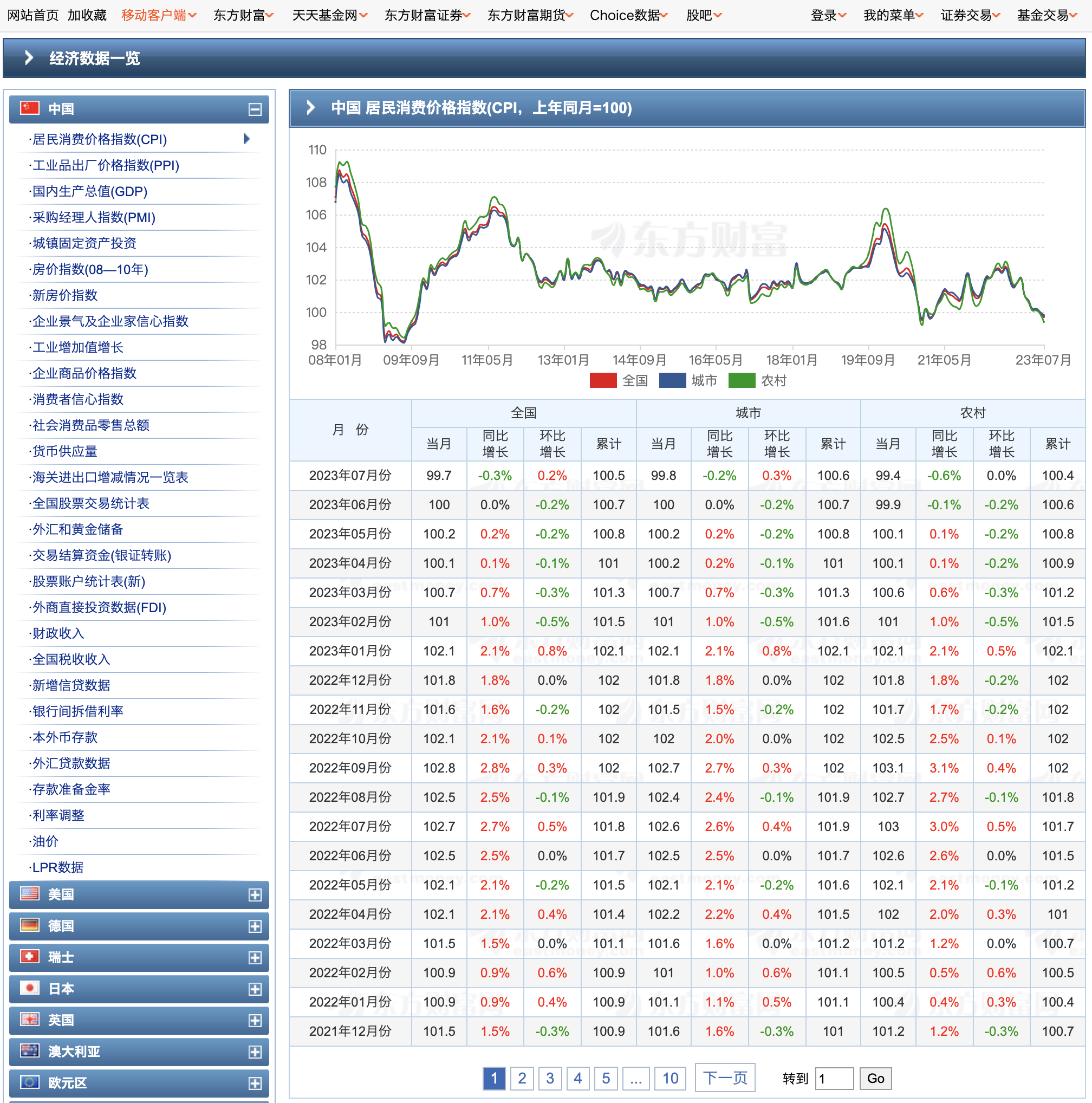Screen dimensions: 1092x1103
Task: Click the 转到 page number input field
Action: 834,1078
